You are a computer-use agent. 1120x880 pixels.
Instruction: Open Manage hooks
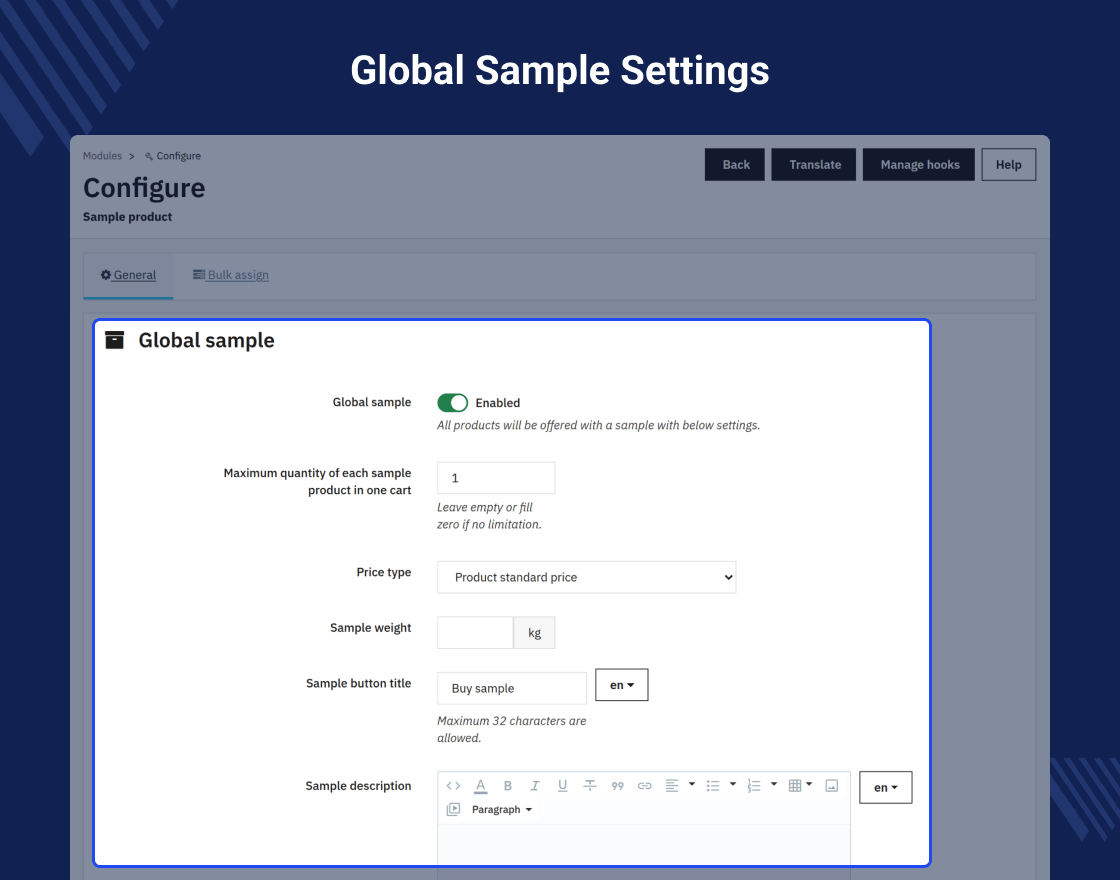[919, 164]
